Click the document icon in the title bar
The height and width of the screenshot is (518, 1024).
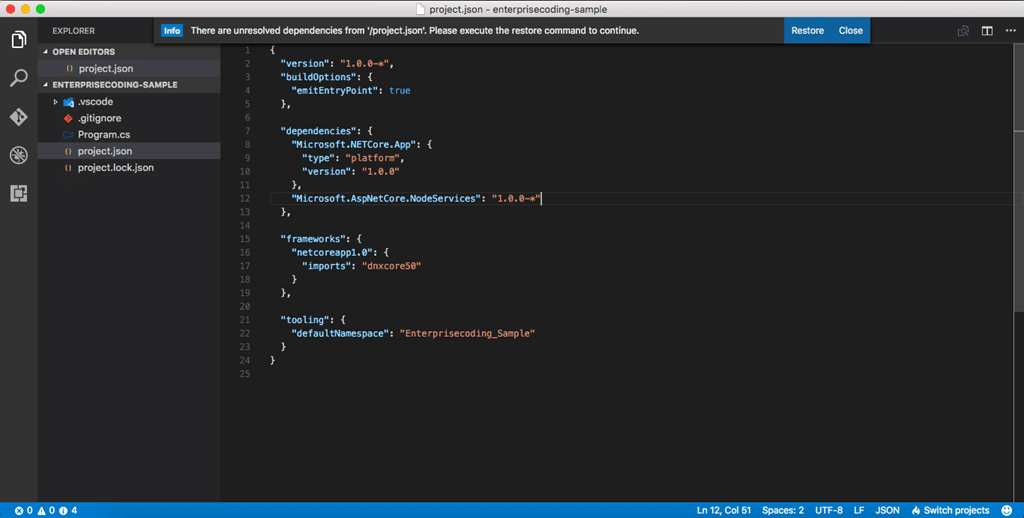coord(421,9)
